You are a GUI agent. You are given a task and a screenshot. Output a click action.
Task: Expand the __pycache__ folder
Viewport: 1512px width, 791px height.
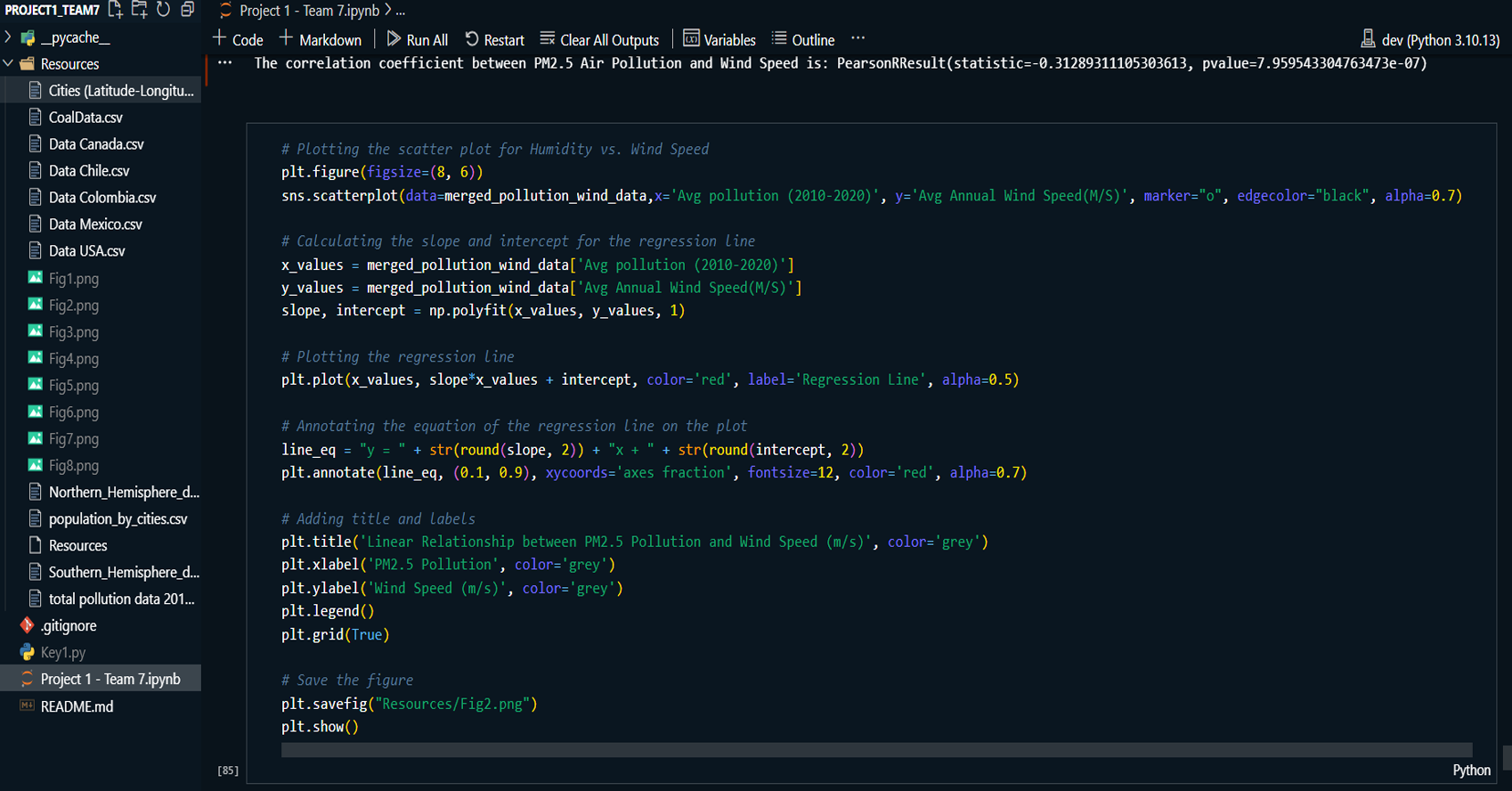75,37
